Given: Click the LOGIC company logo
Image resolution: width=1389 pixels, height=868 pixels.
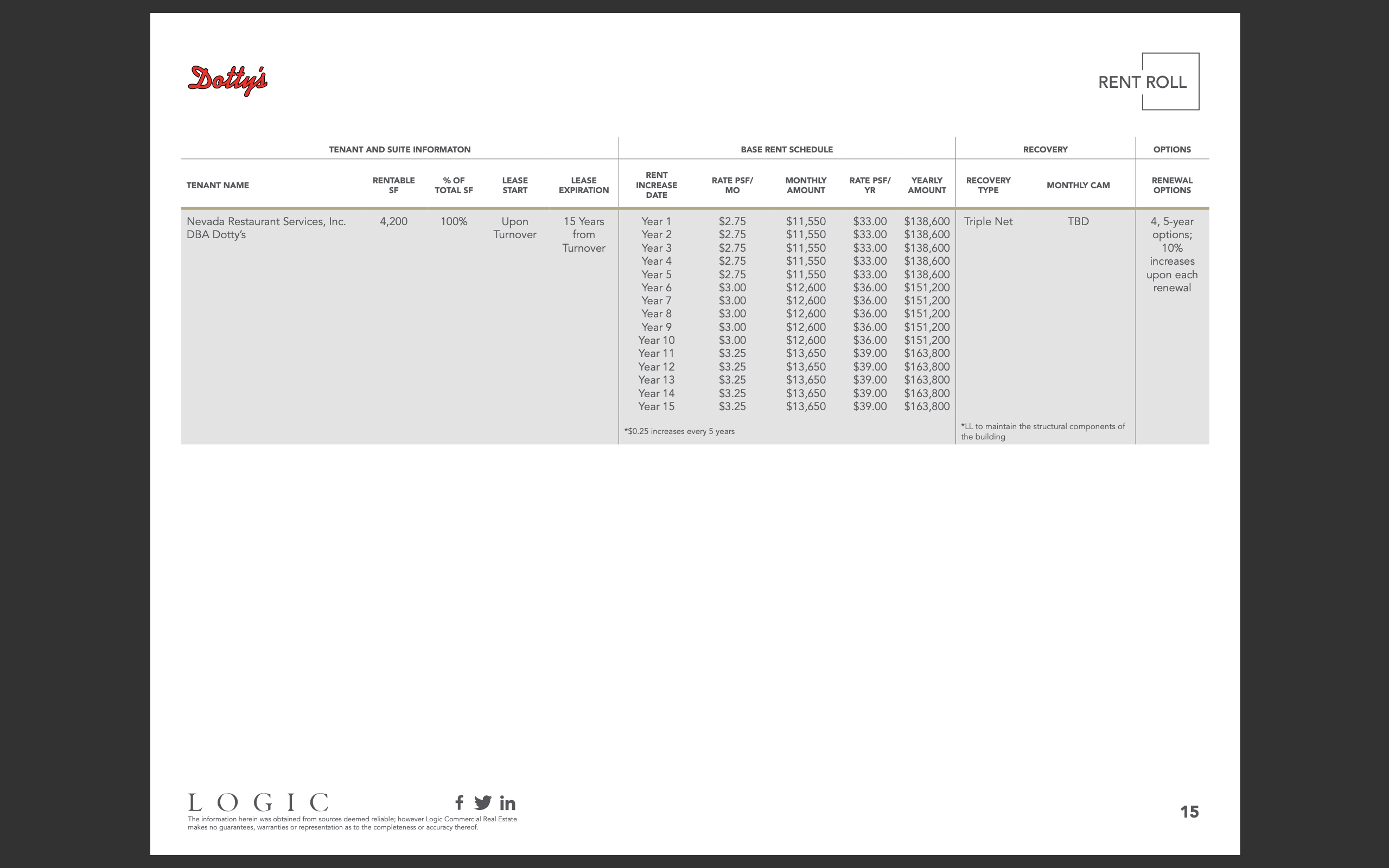Looking at the screenshot, I should point(258,802).
